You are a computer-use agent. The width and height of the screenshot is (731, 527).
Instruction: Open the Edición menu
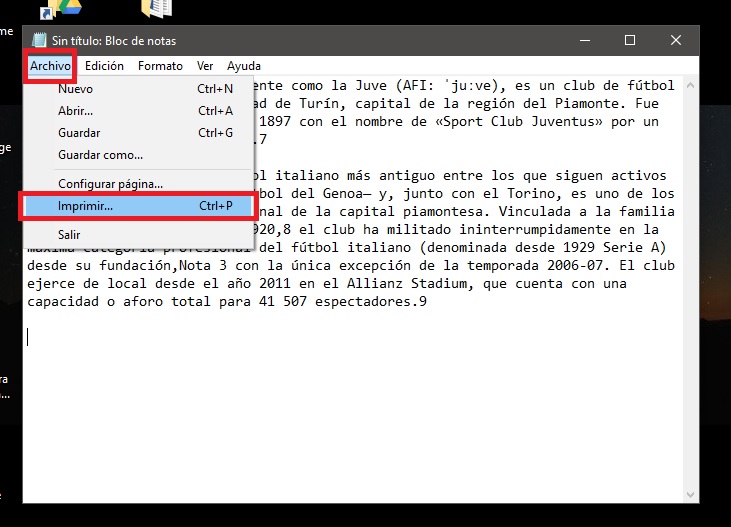point(104,66)
